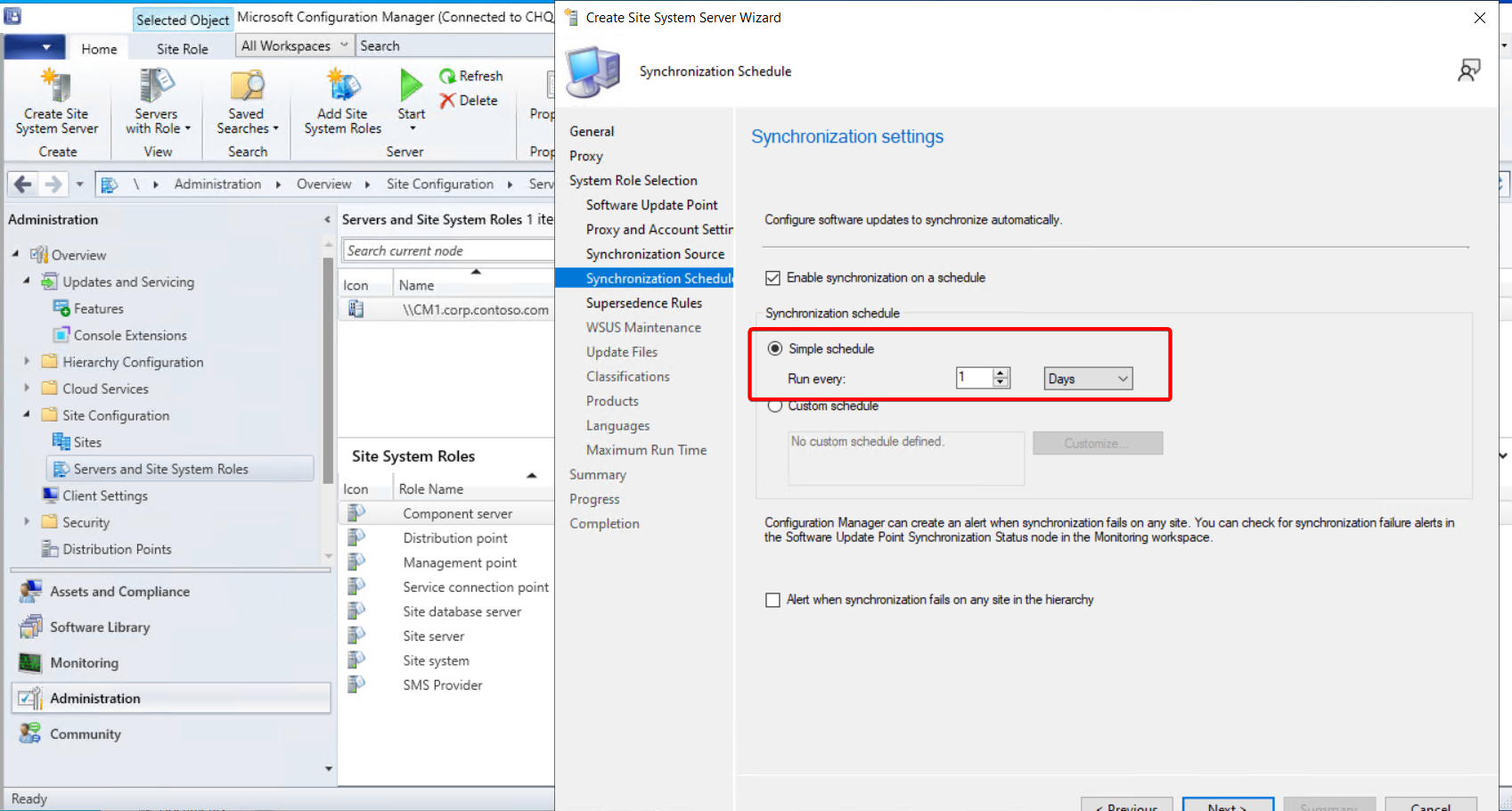The height and width of the screenshot is (811, 1512).
Task: Click the Distribution Points node icon
Action: [51, 549]
